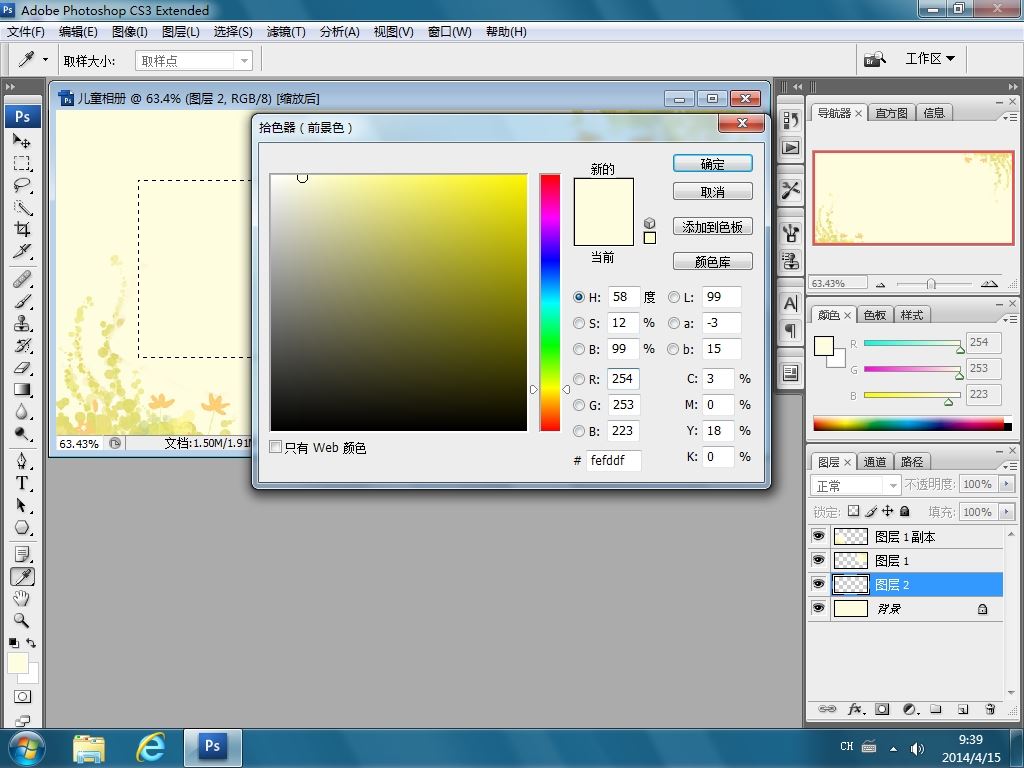This screenshot has height=768, width=1024.
Task: Click the create new layer icon
Action: [x=963, y=709]
